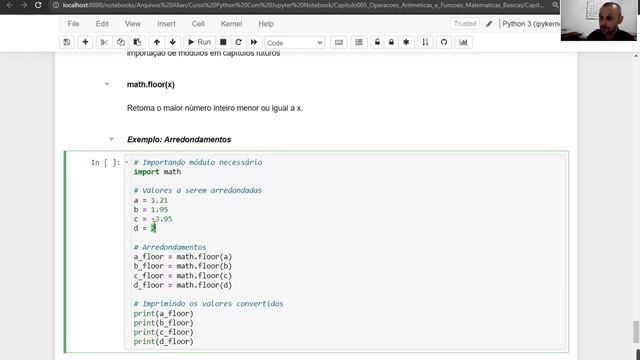640x360 pixels.
Task: Click on line 'a = 1.21'
Action: point(151,200)
